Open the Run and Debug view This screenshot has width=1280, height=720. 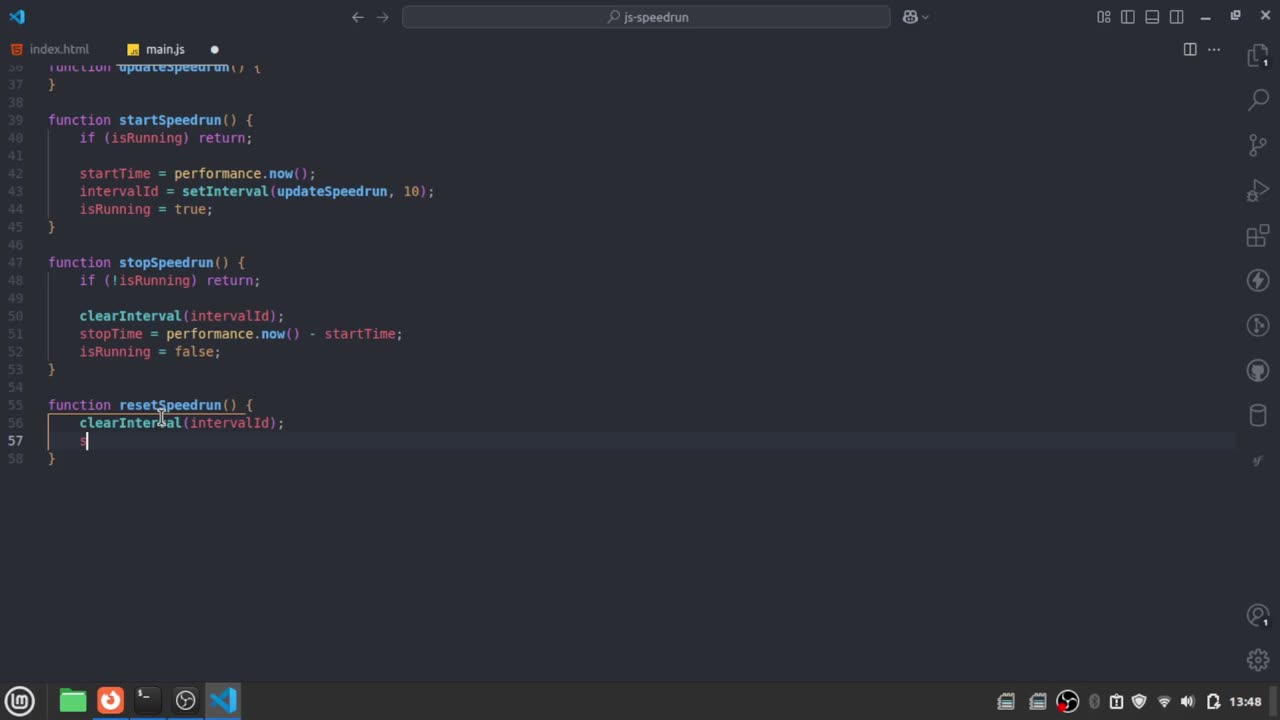tap(1258, 190)
